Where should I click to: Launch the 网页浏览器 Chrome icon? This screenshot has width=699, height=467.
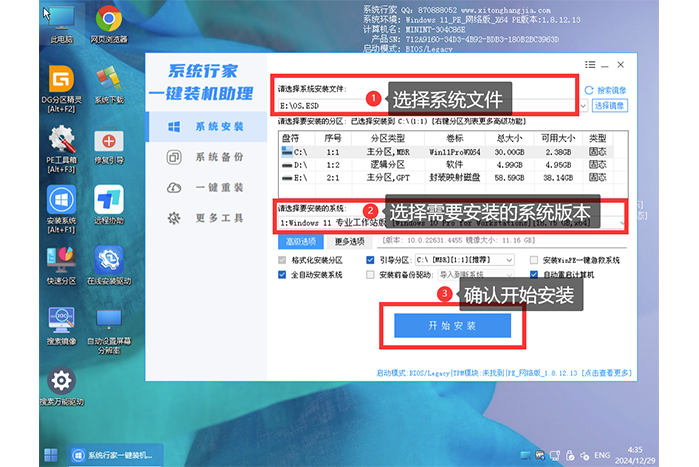tap(109, 25)
